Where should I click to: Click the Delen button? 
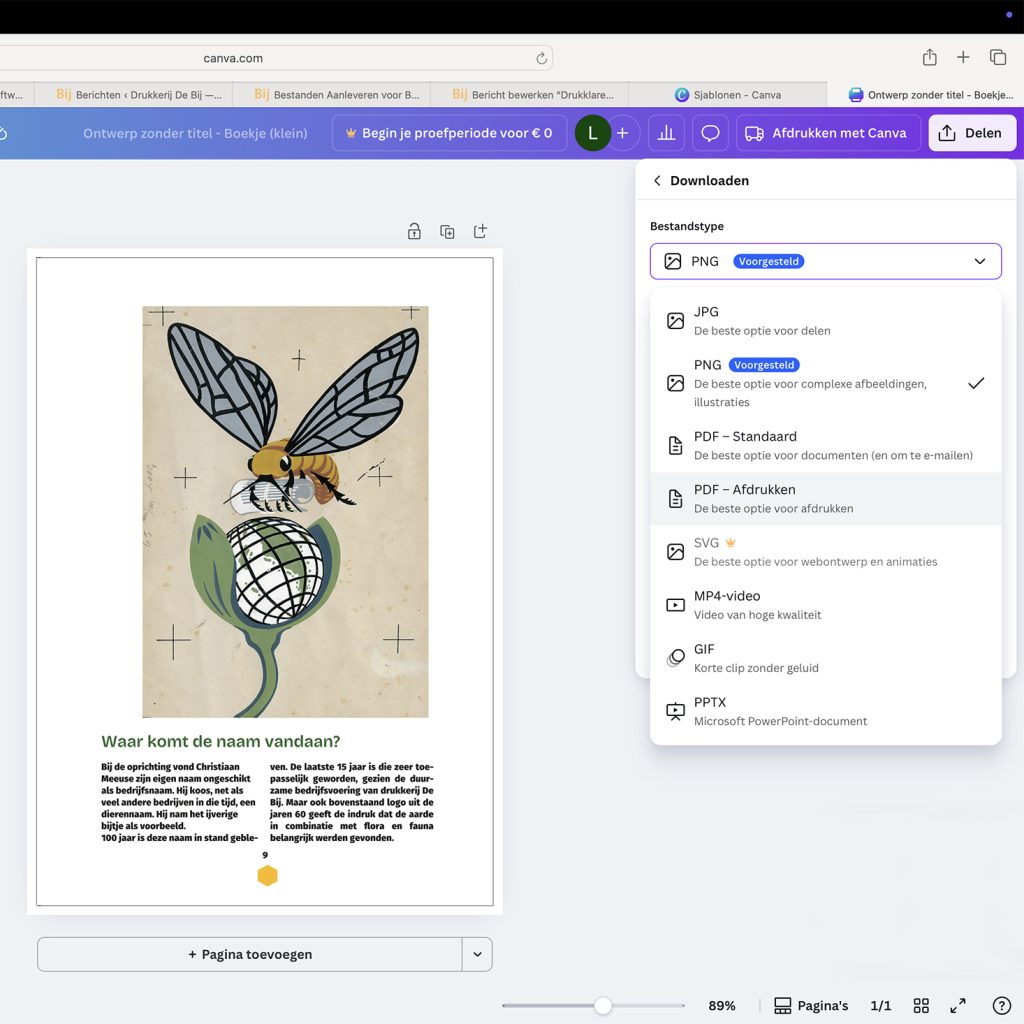[x=971, y=133]
